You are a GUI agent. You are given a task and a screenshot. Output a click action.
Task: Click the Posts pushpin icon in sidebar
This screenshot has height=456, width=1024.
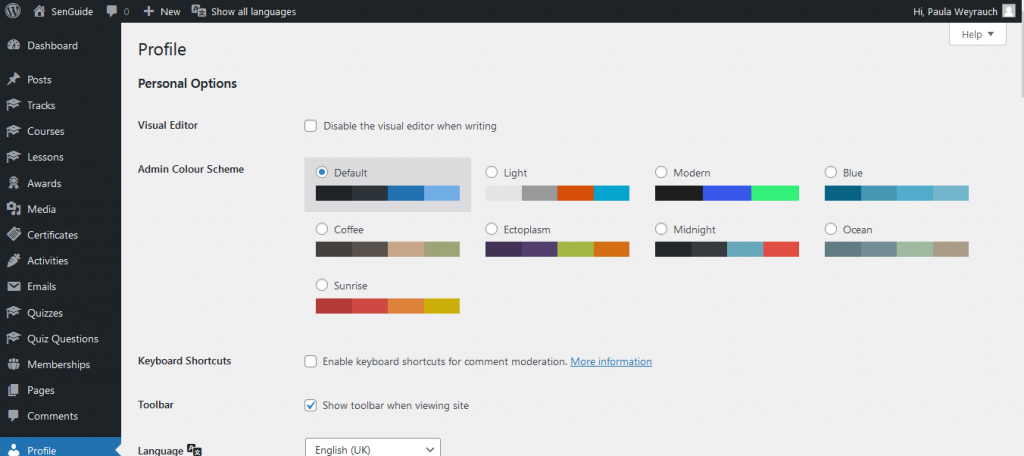13,80
